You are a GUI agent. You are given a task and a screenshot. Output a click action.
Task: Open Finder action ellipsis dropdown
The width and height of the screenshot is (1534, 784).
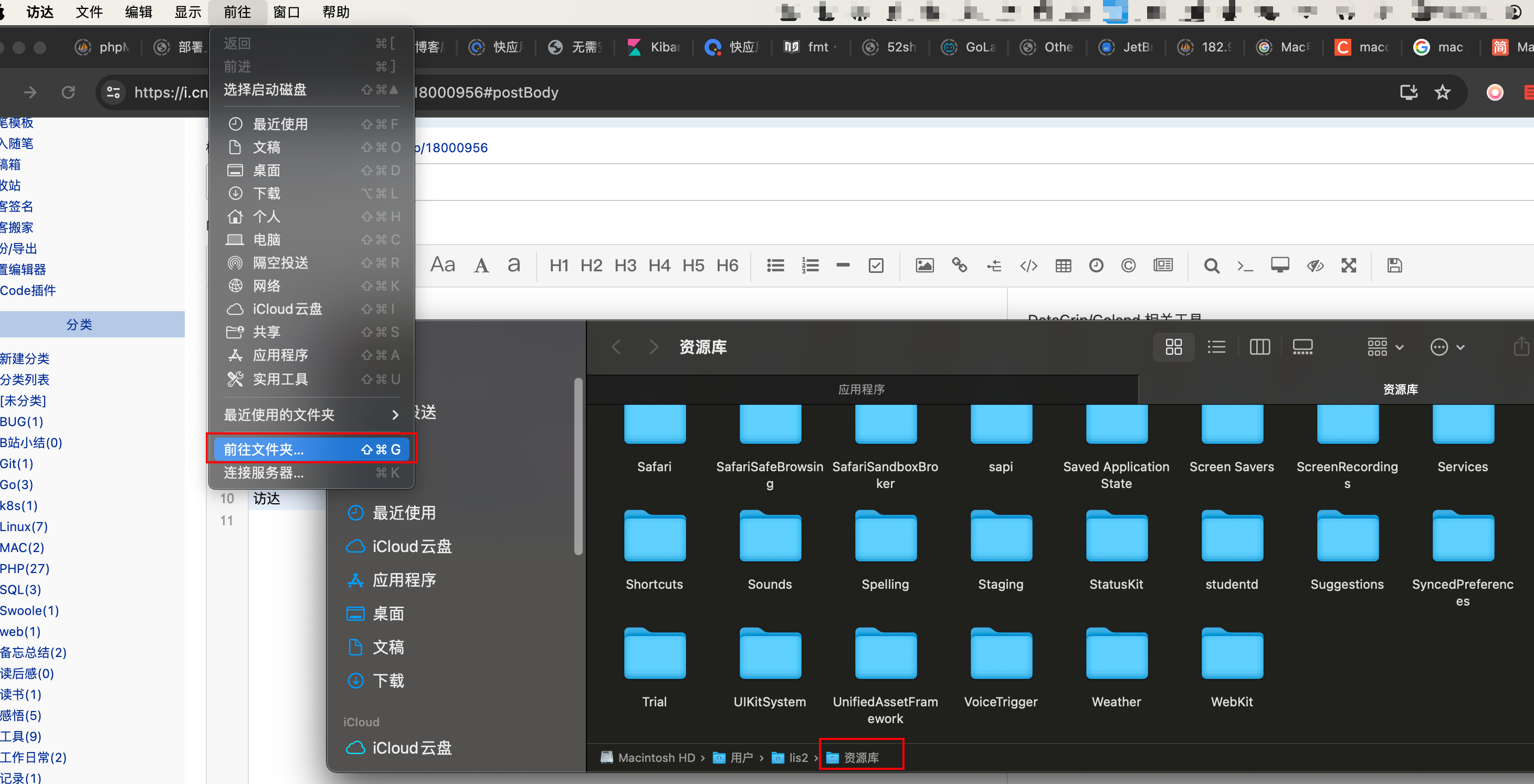point(1447,347)
